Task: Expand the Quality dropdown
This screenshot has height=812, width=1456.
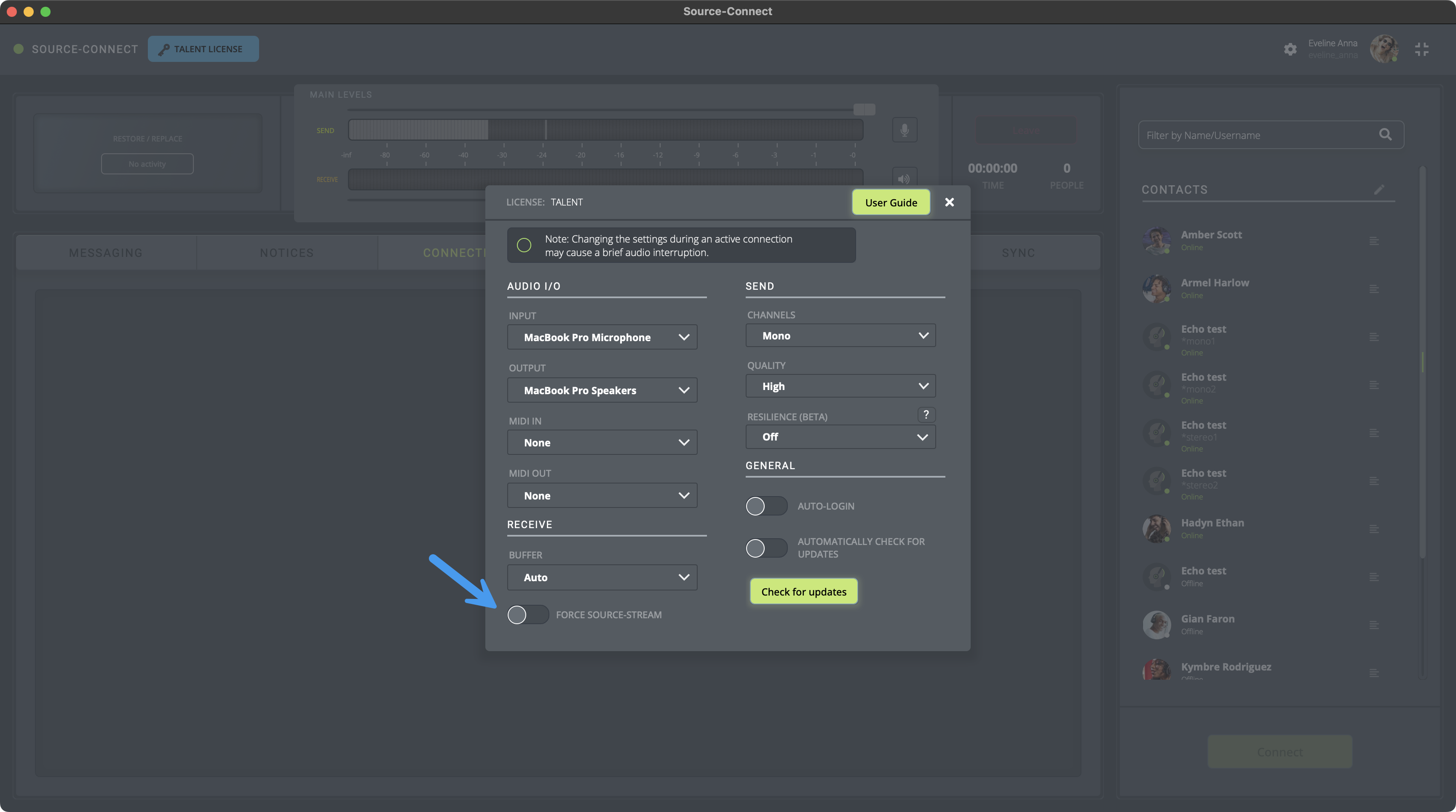Action: (840, 386)
